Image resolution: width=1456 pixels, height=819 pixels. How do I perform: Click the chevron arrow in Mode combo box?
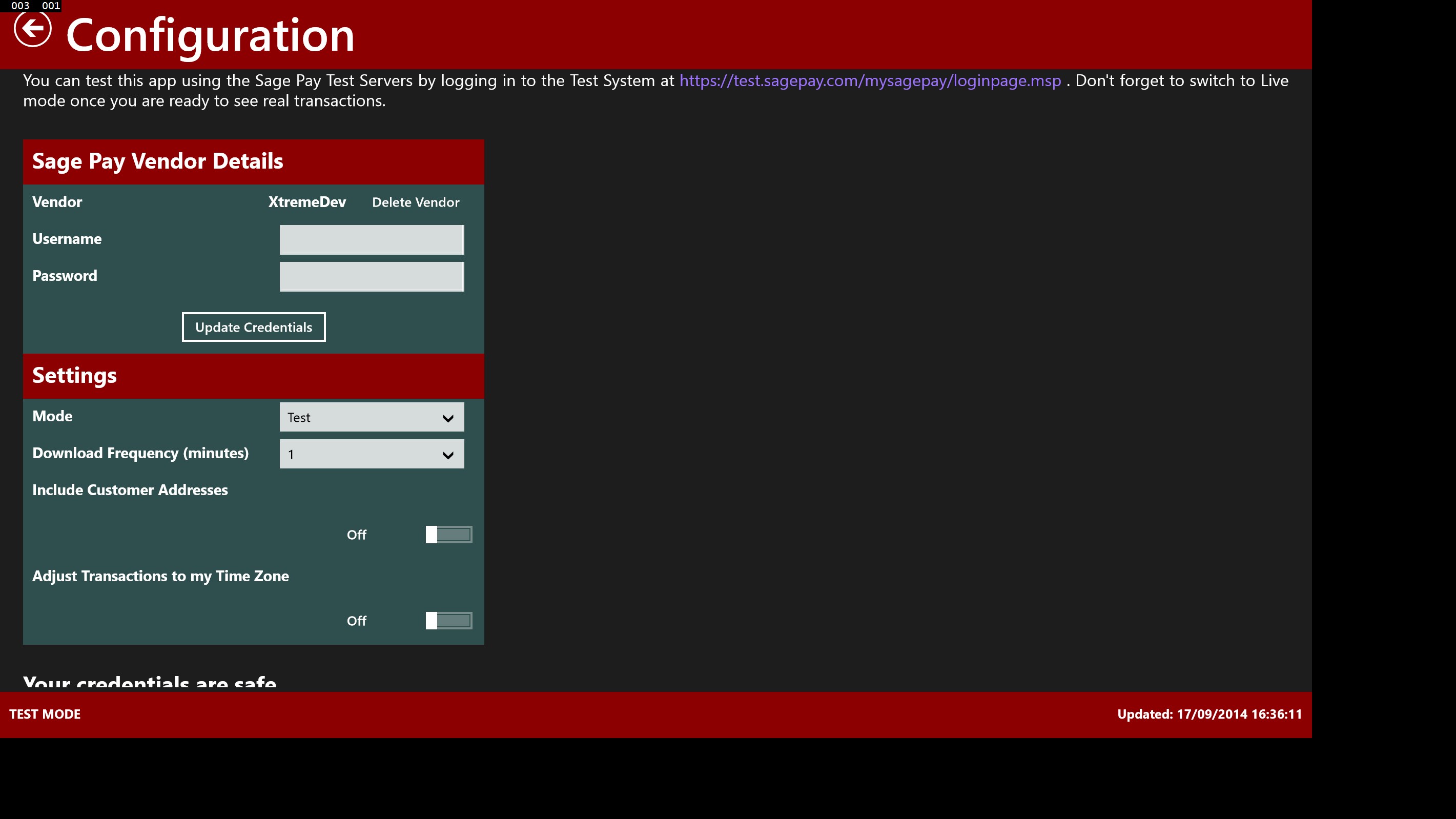click(x=447, y=418)
